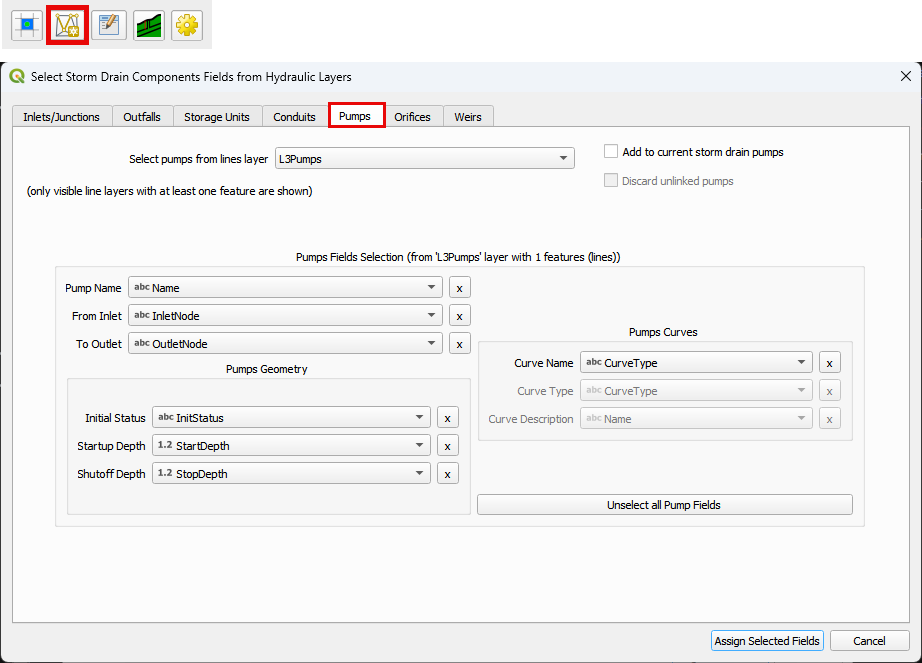Image resolution: width=922 pixels, height=663 pixels.
Task: Switch to the Storage Units tab
Action: click(217, 117)
